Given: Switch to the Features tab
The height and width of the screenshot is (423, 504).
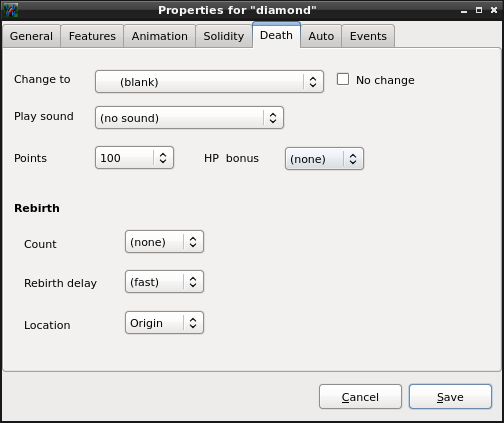Looking at the screenshot, I should coord(92,36).
